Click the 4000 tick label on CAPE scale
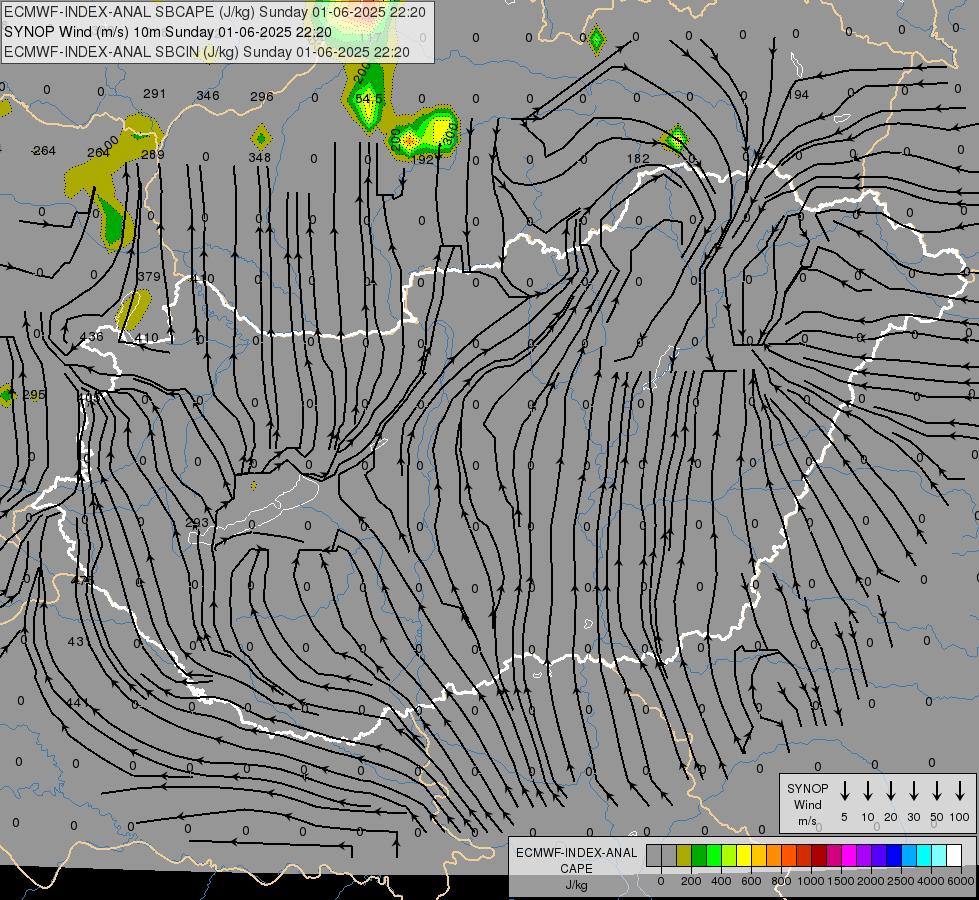979x900 pixels. (931, 881)
